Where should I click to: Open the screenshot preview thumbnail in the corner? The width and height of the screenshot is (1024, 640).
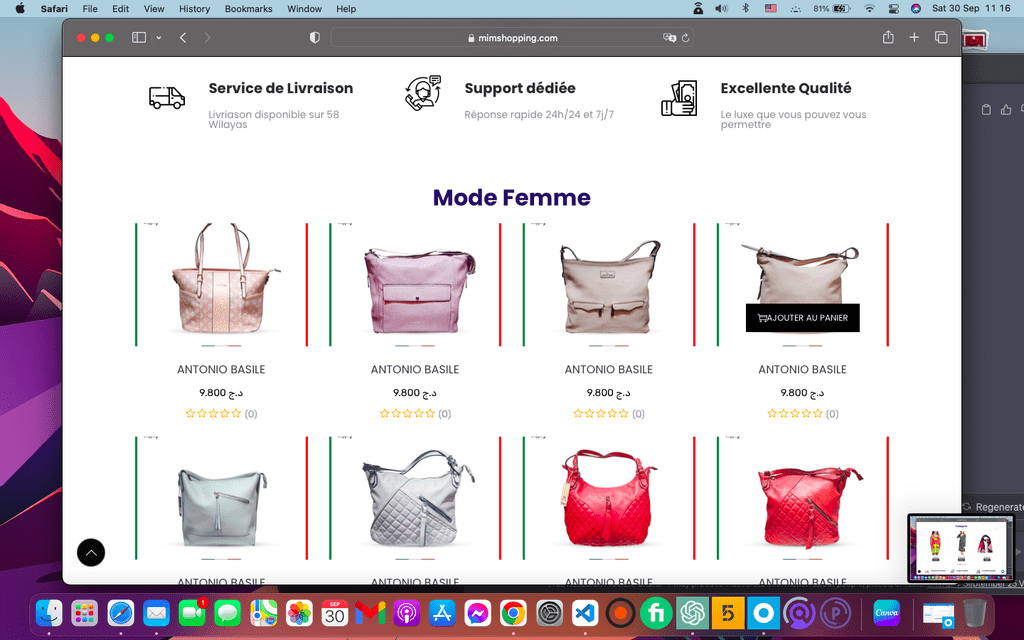[960, 548]
